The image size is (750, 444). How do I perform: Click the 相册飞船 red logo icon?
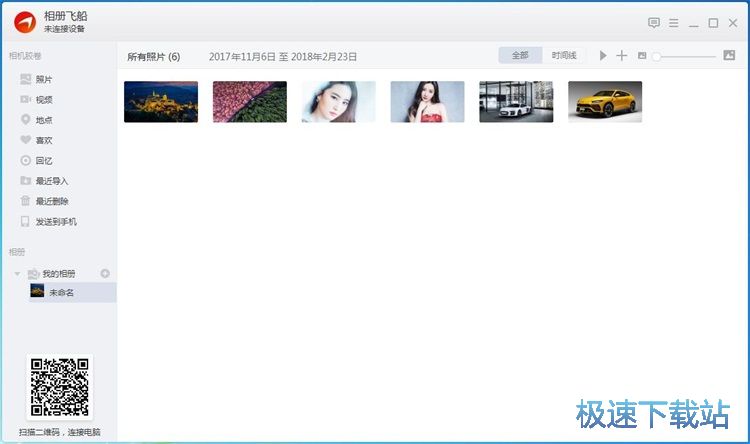[x=25, y=22]
